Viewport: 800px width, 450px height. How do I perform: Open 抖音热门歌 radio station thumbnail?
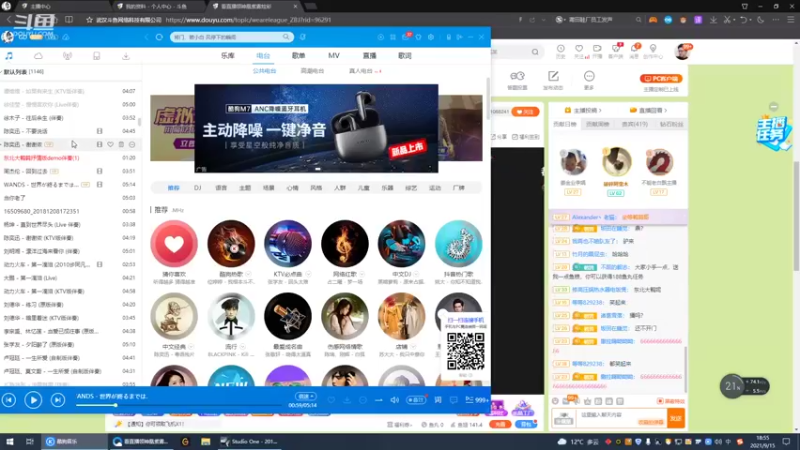click(458, 244)
